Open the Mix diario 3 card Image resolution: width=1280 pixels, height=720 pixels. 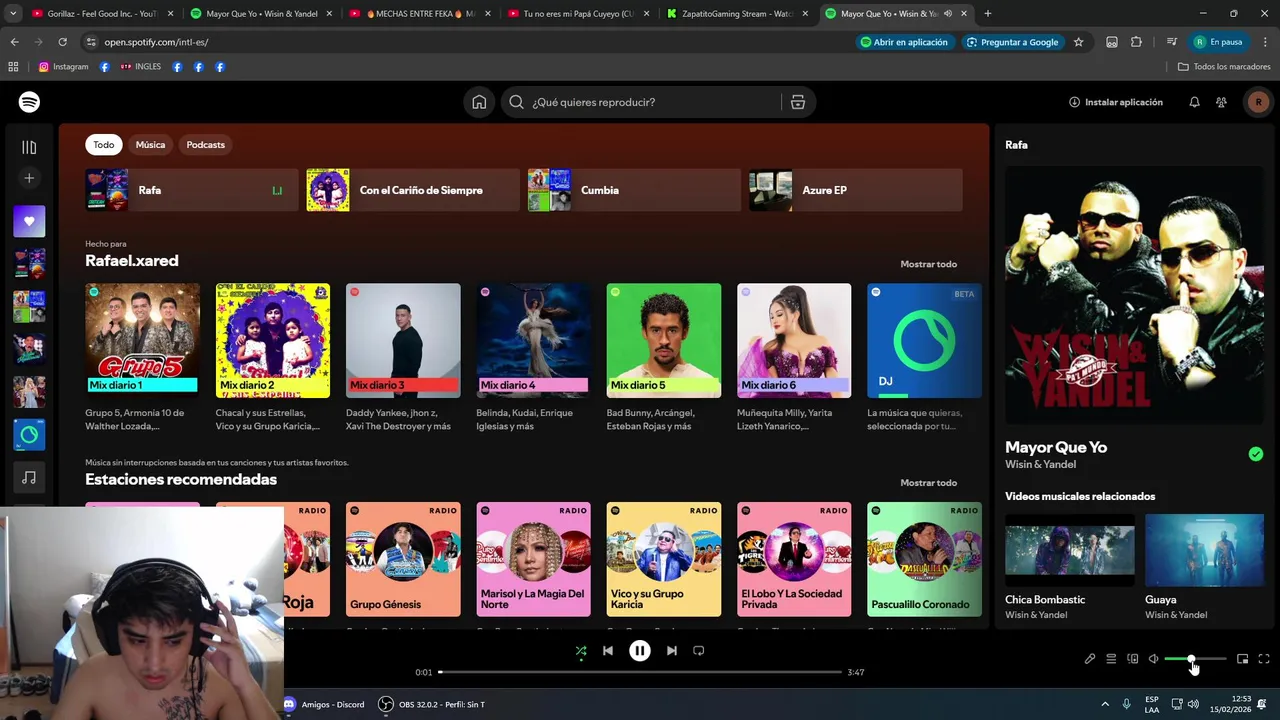pyautogui.click(x=403, y=358)
